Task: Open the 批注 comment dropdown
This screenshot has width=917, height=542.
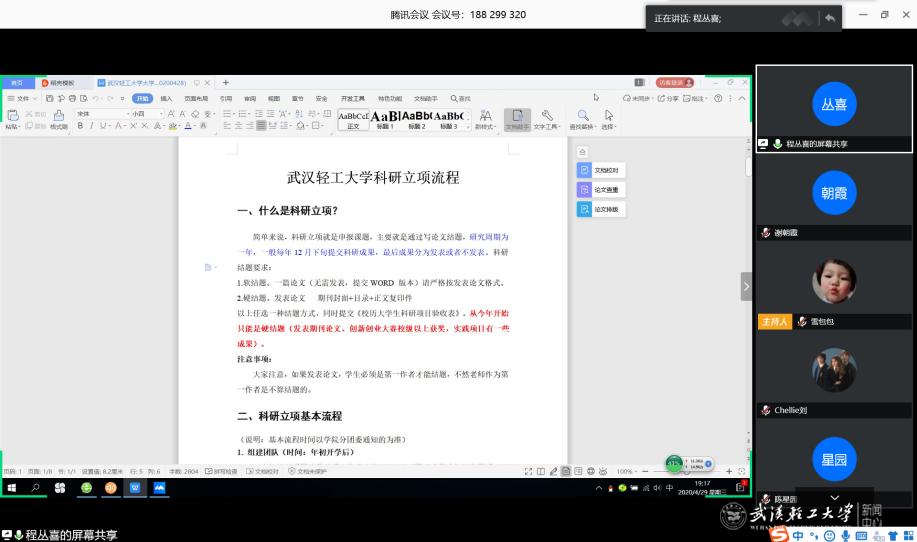Action: 695,98
